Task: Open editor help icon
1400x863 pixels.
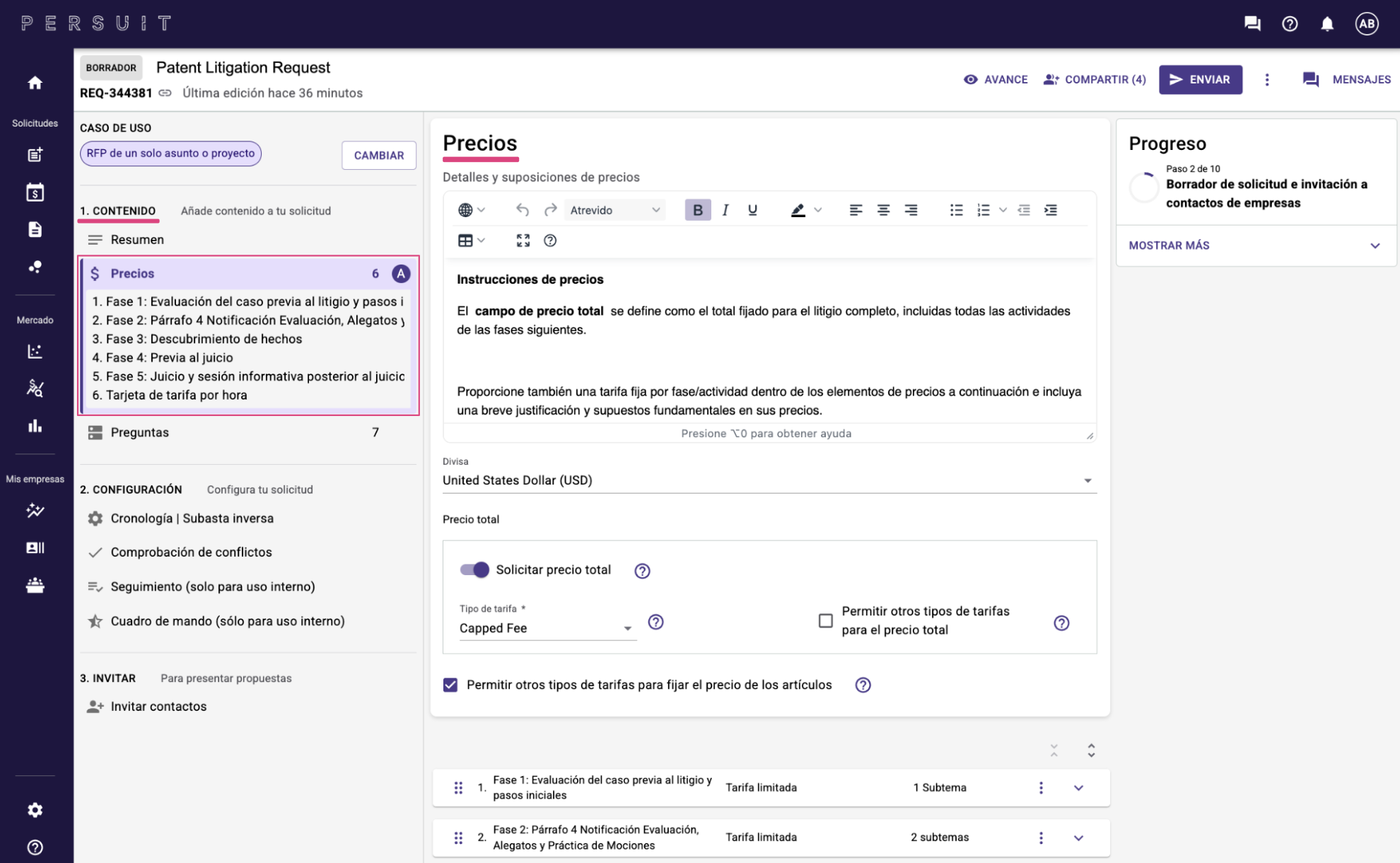Action: click(x=550, y=241)
